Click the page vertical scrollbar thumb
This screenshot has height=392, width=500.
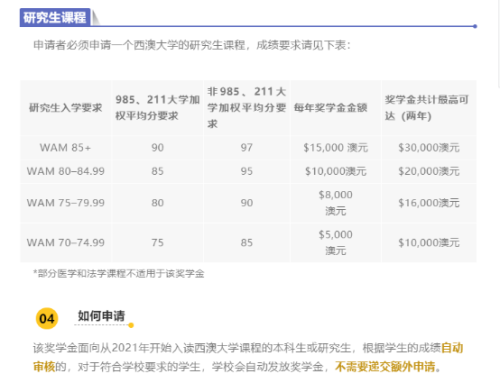[x=498, y=43]
